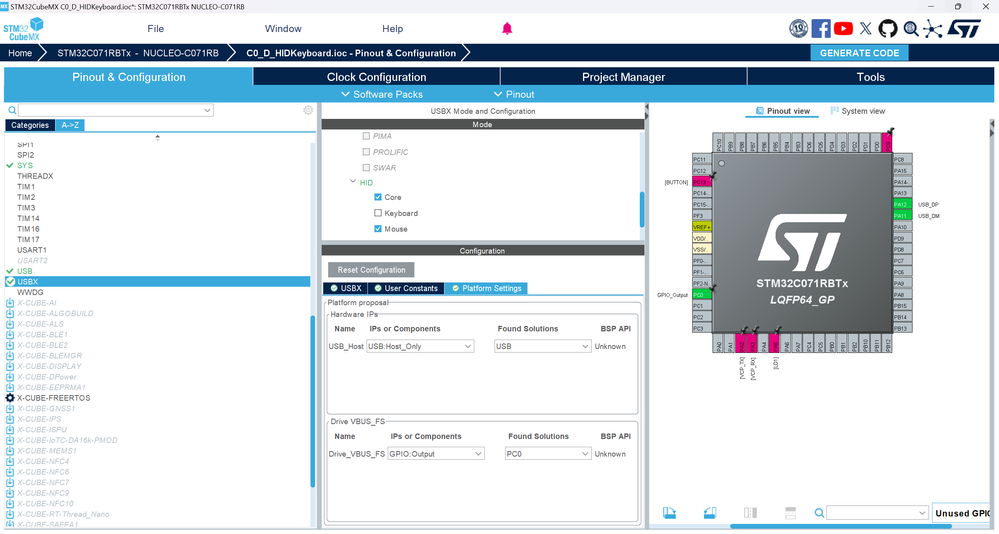Image resolution: width=999 pixels, height=534 pixels.
Task: Open the notifications bell icon
Action: 507,29
